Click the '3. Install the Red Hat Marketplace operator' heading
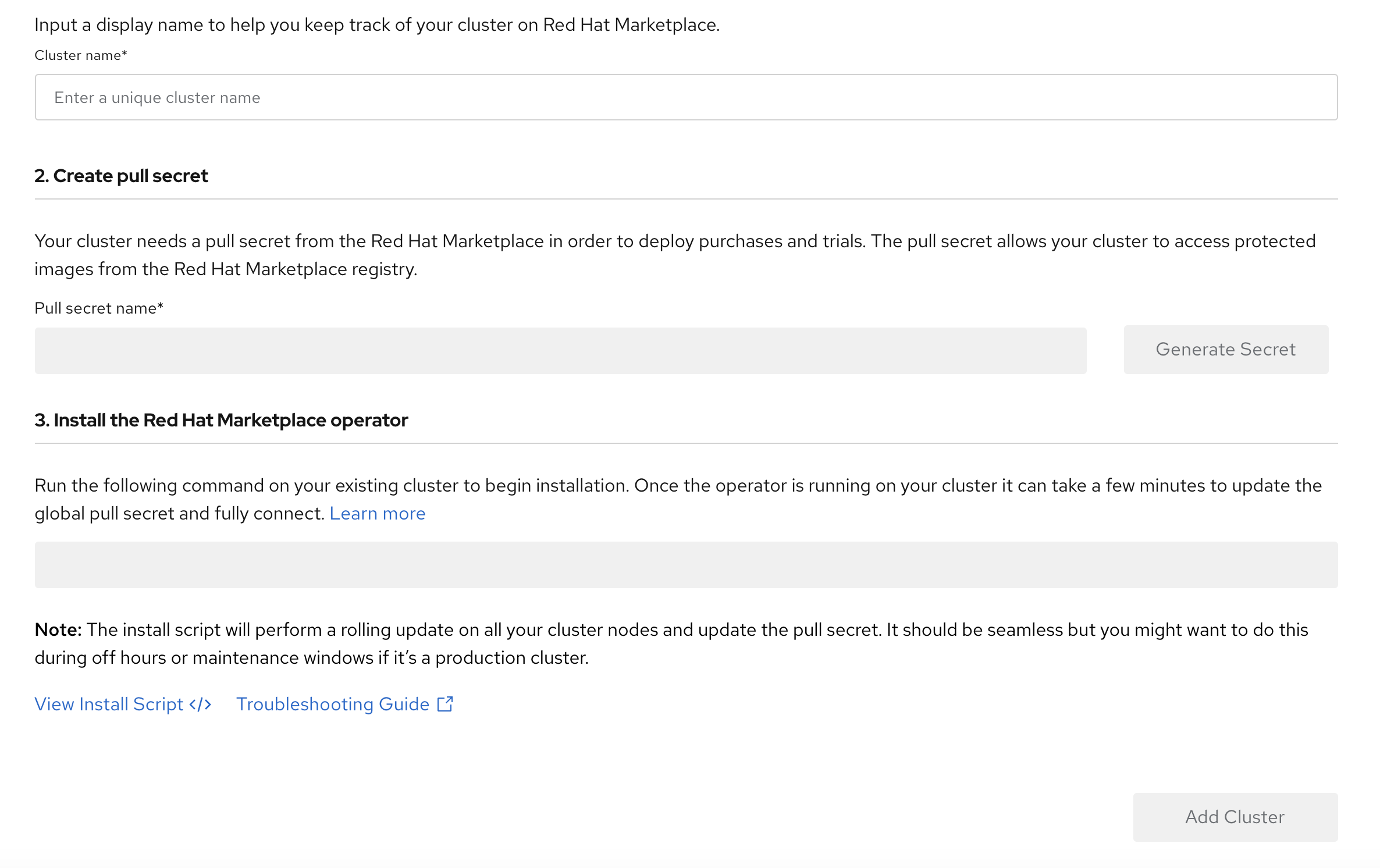Image resolution: width=1380 pixels, height=868 pixels. point(221,420)
